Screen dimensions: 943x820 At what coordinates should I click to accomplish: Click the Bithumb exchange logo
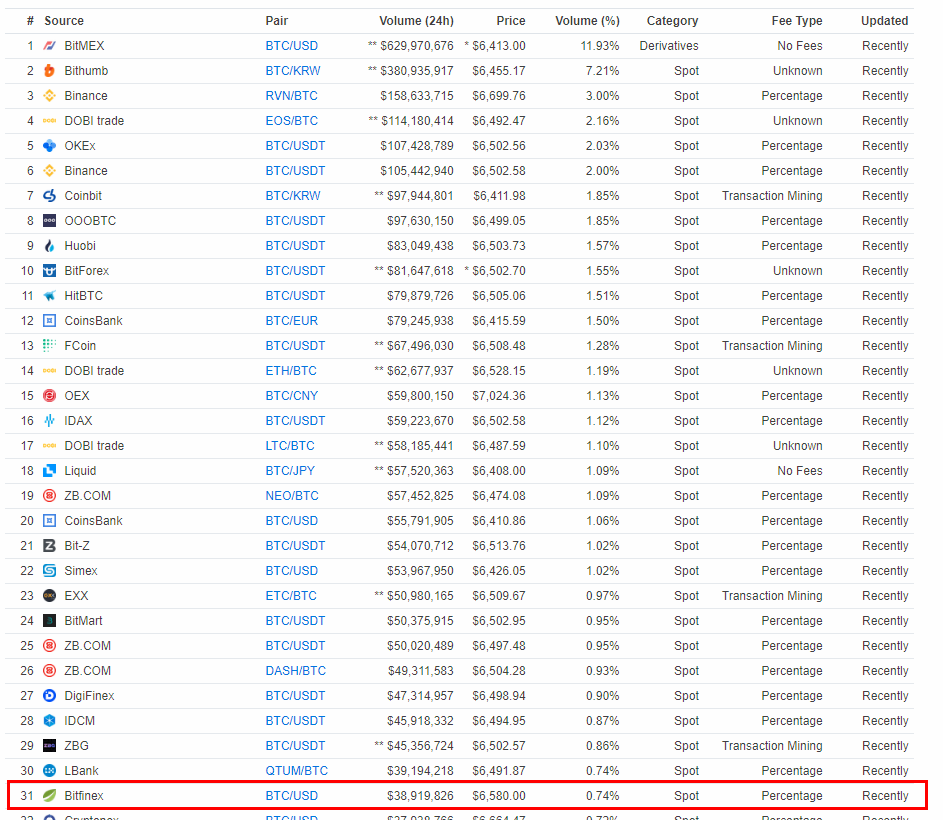(x=50, y=71)
